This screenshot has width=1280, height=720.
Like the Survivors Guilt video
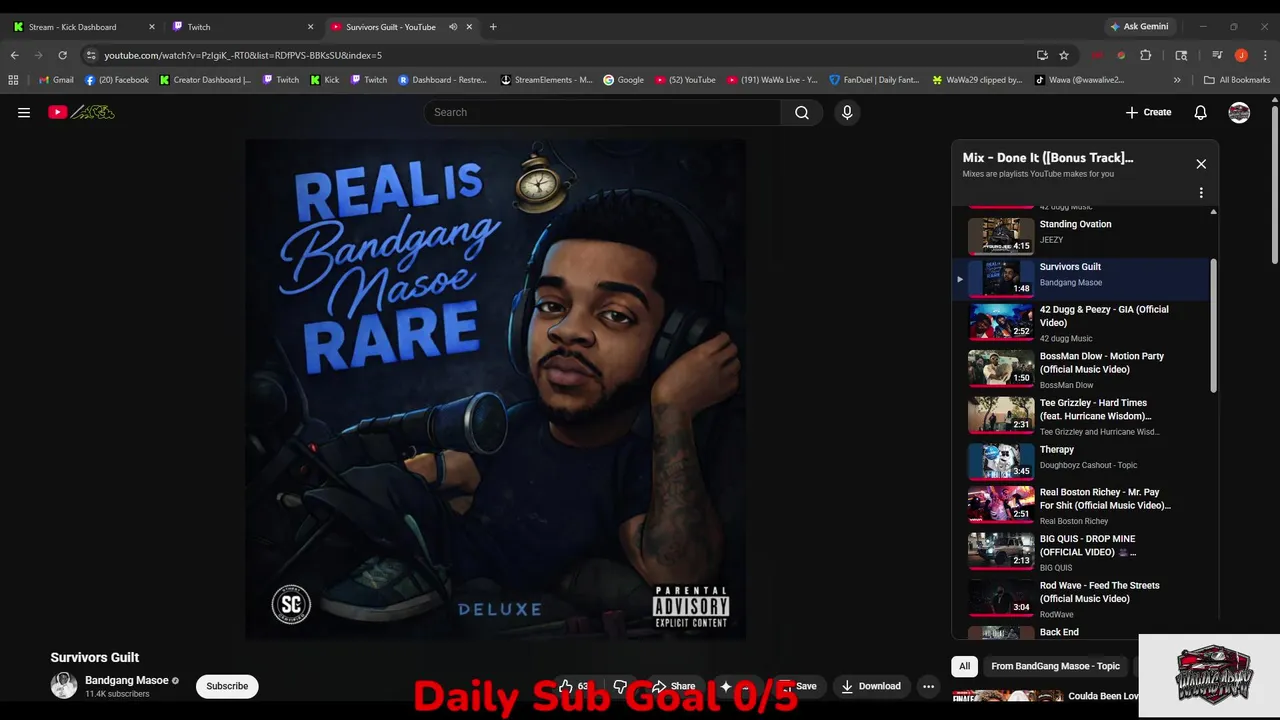click(572, 686)
